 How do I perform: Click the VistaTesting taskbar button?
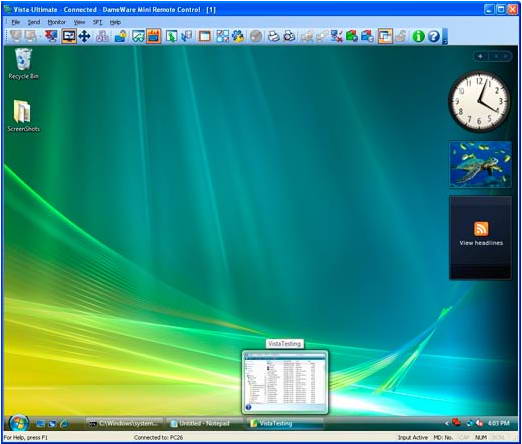(285, 423)
